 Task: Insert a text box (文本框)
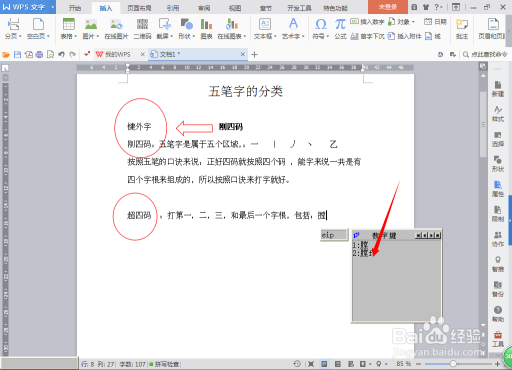click(265, 29)
